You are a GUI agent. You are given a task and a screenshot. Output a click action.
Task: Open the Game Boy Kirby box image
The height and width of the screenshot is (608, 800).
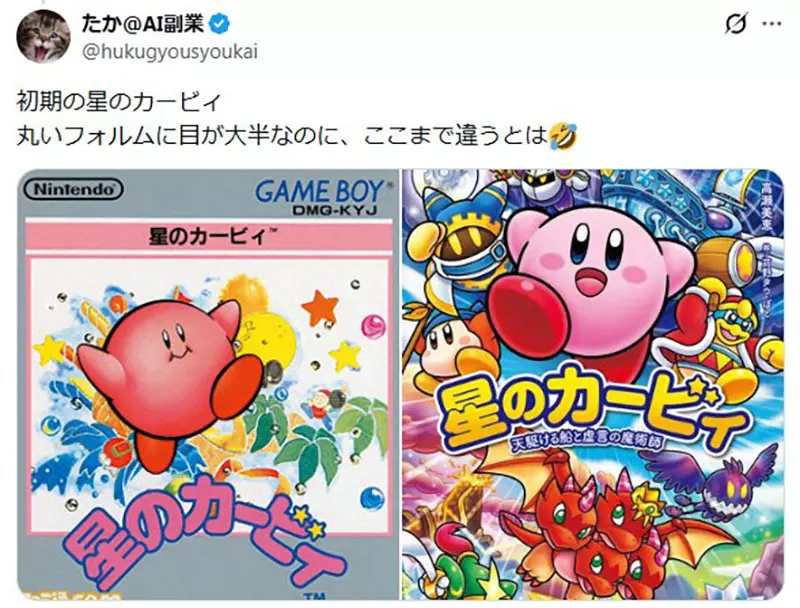coord(208,385)
